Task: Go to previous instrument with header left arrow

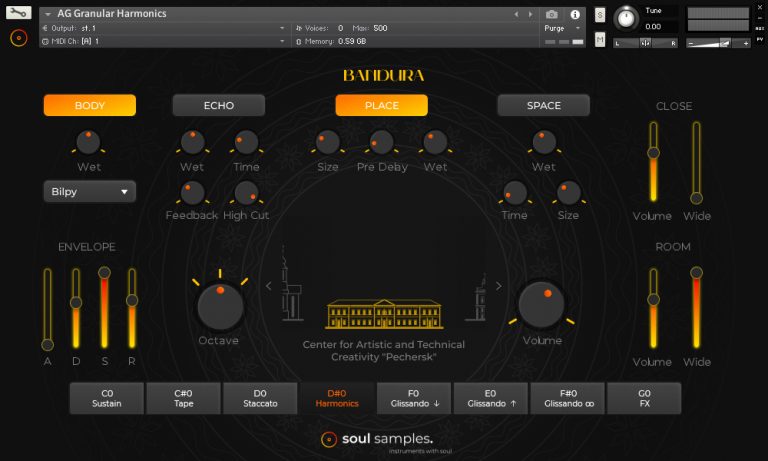Action: pos(516,14)
